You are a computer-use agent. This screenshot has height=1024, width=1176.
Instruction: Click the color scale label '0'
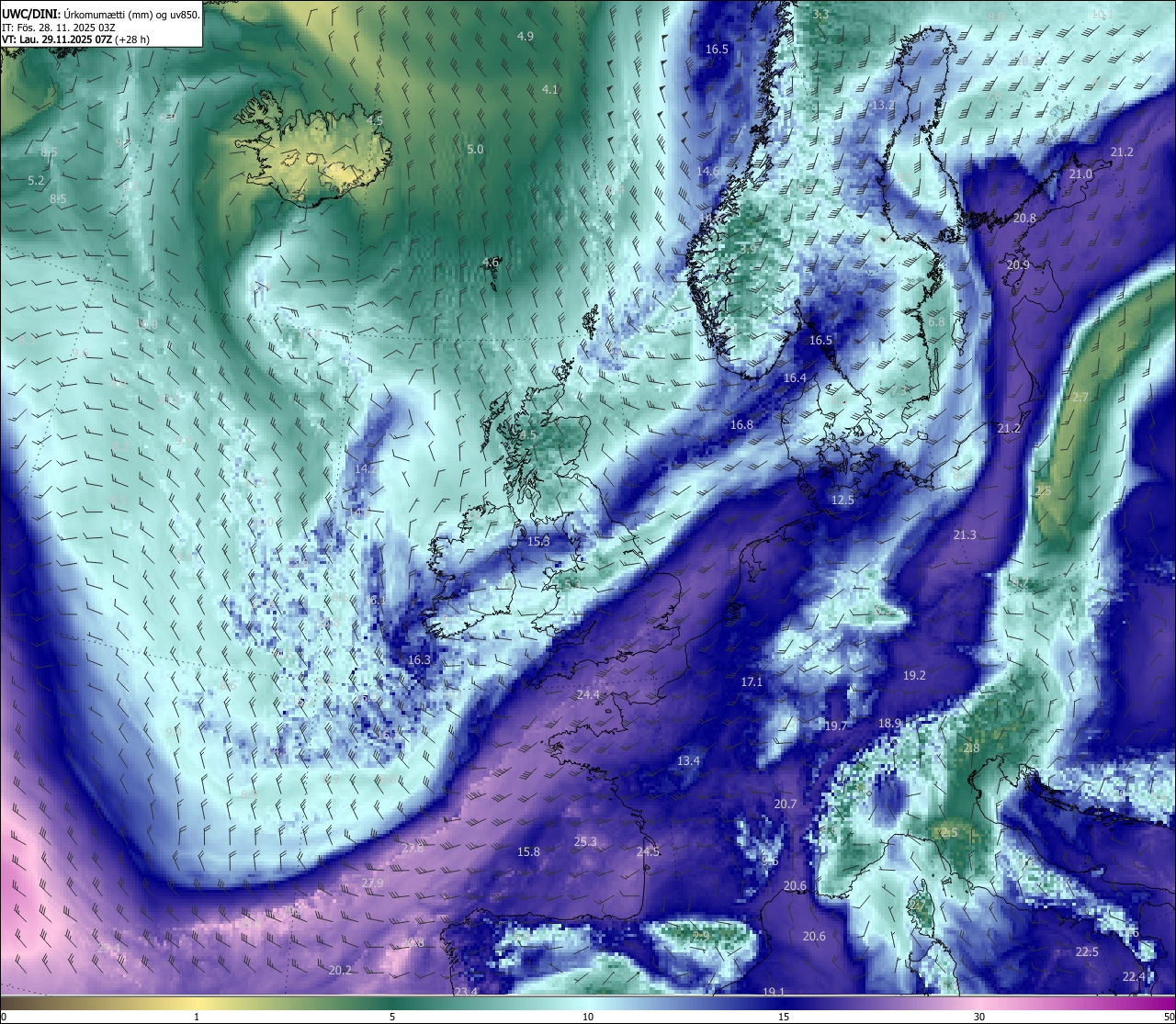click(x=4, y=1017)
